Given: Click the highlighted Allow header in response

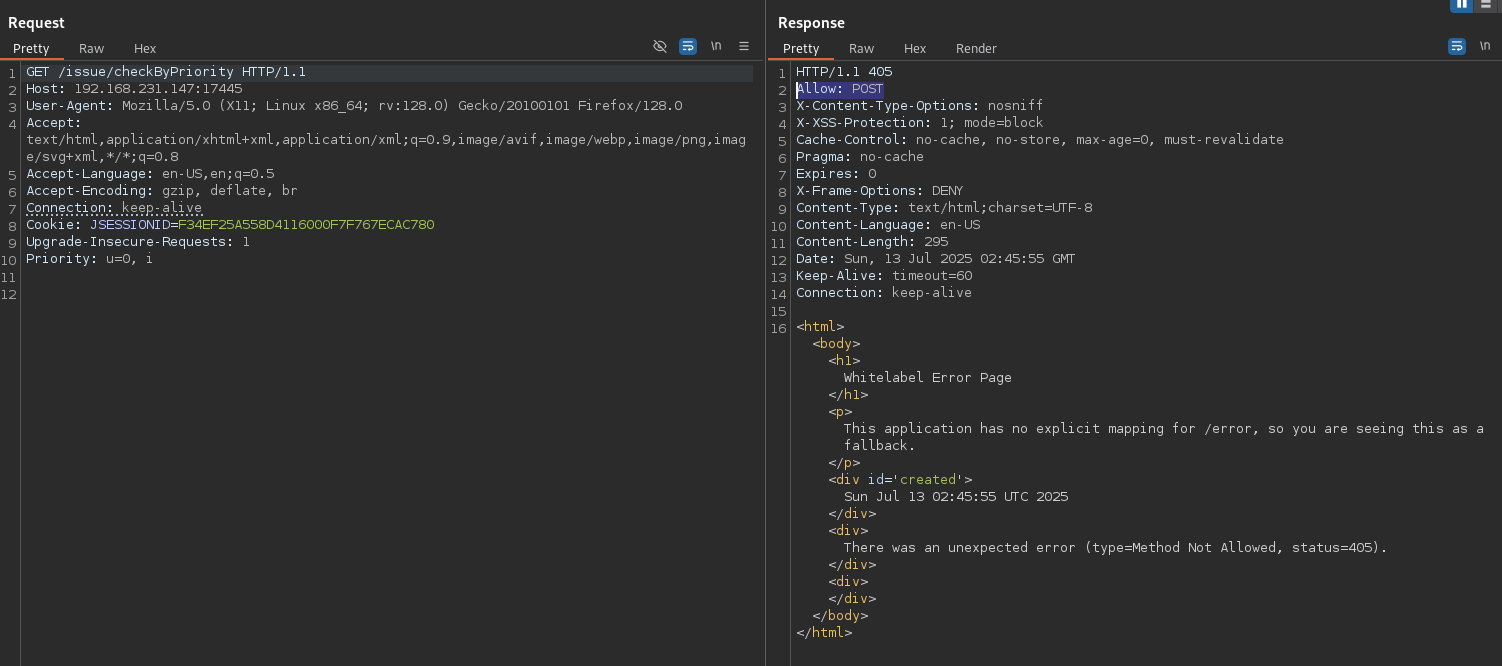Looking at the screenshot, I should [839, 89].
